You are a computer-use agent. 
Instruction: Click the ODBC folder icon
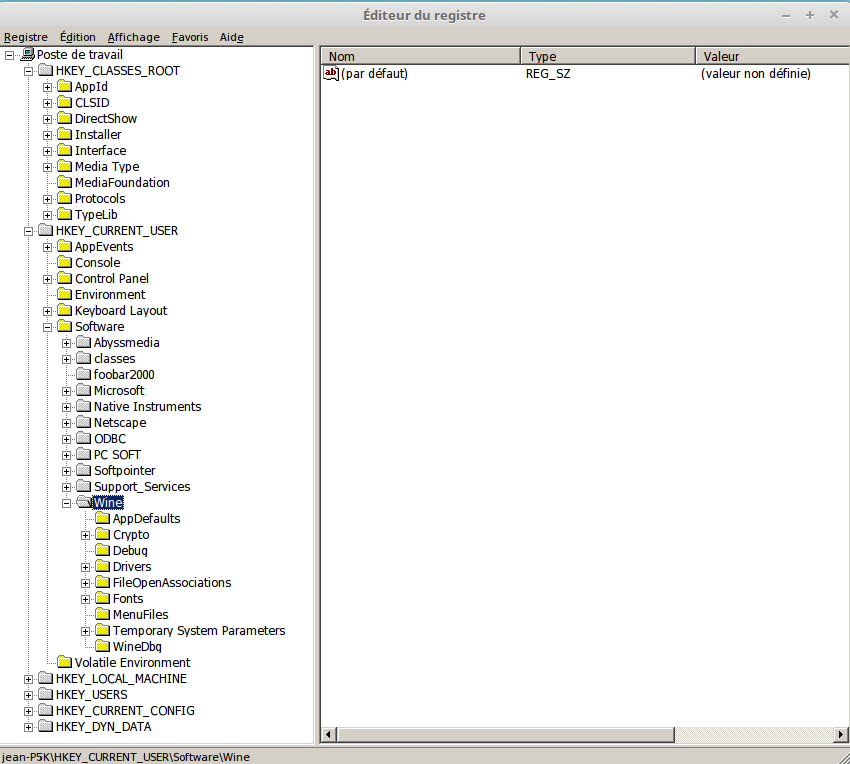coord(84,439)
